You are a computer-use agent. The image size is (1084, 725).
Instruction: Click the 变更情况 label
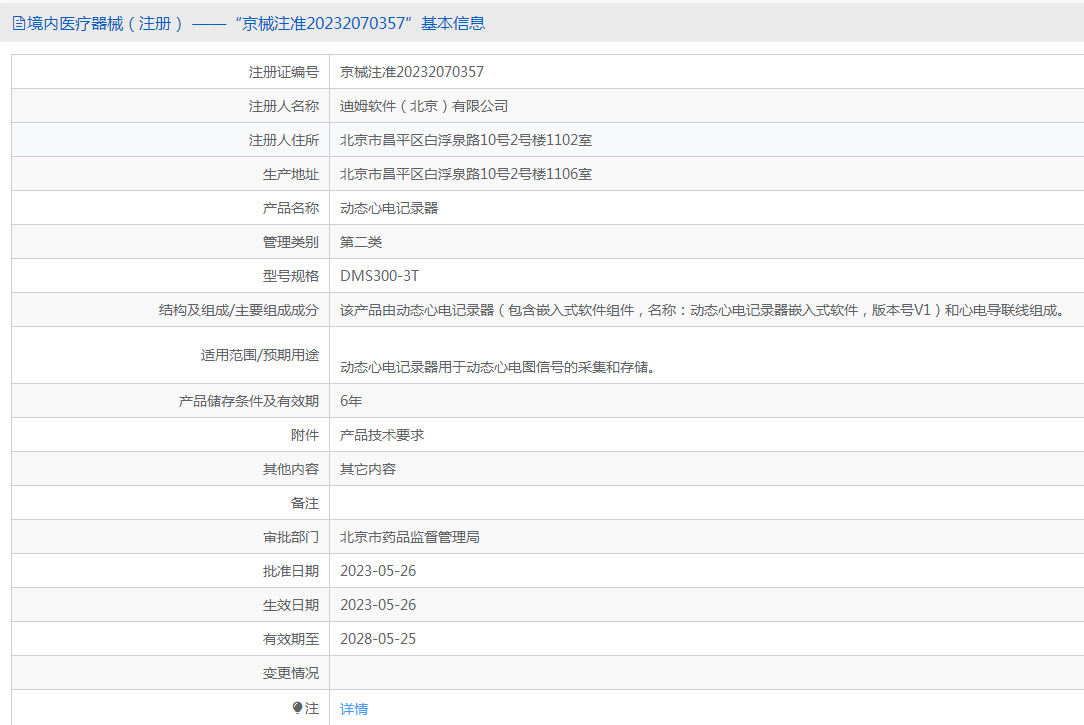click(290, 672)
